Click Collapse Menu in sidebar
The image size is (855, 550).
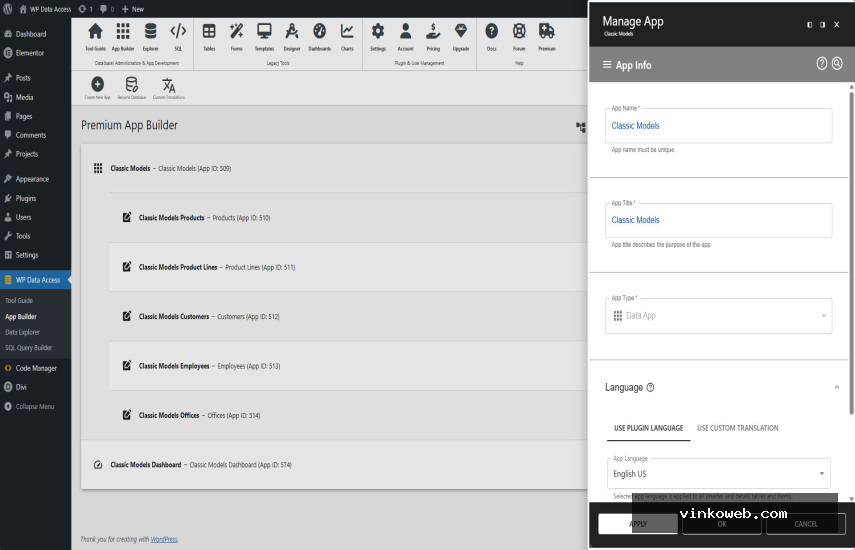click(35, 406)
